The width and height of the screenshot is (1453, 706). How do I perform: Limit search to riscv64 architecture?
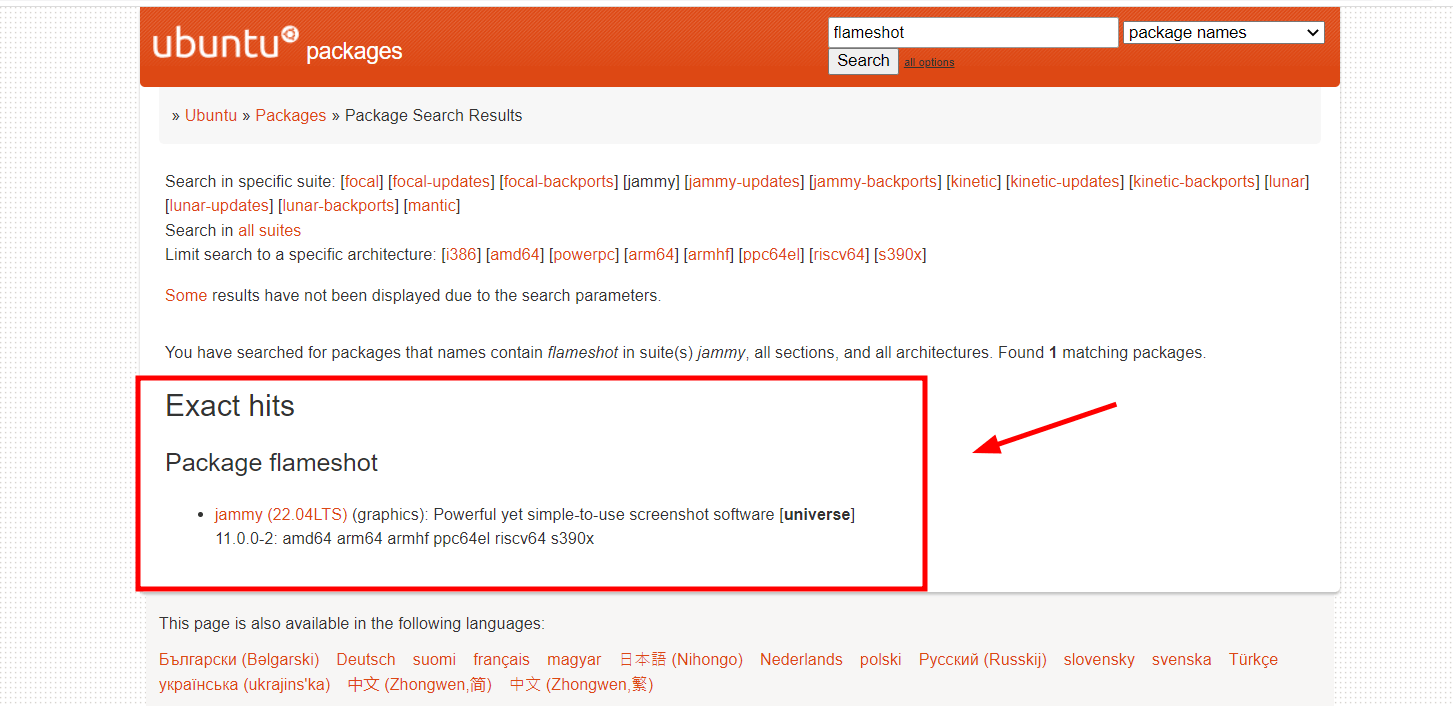coord(838,254)
